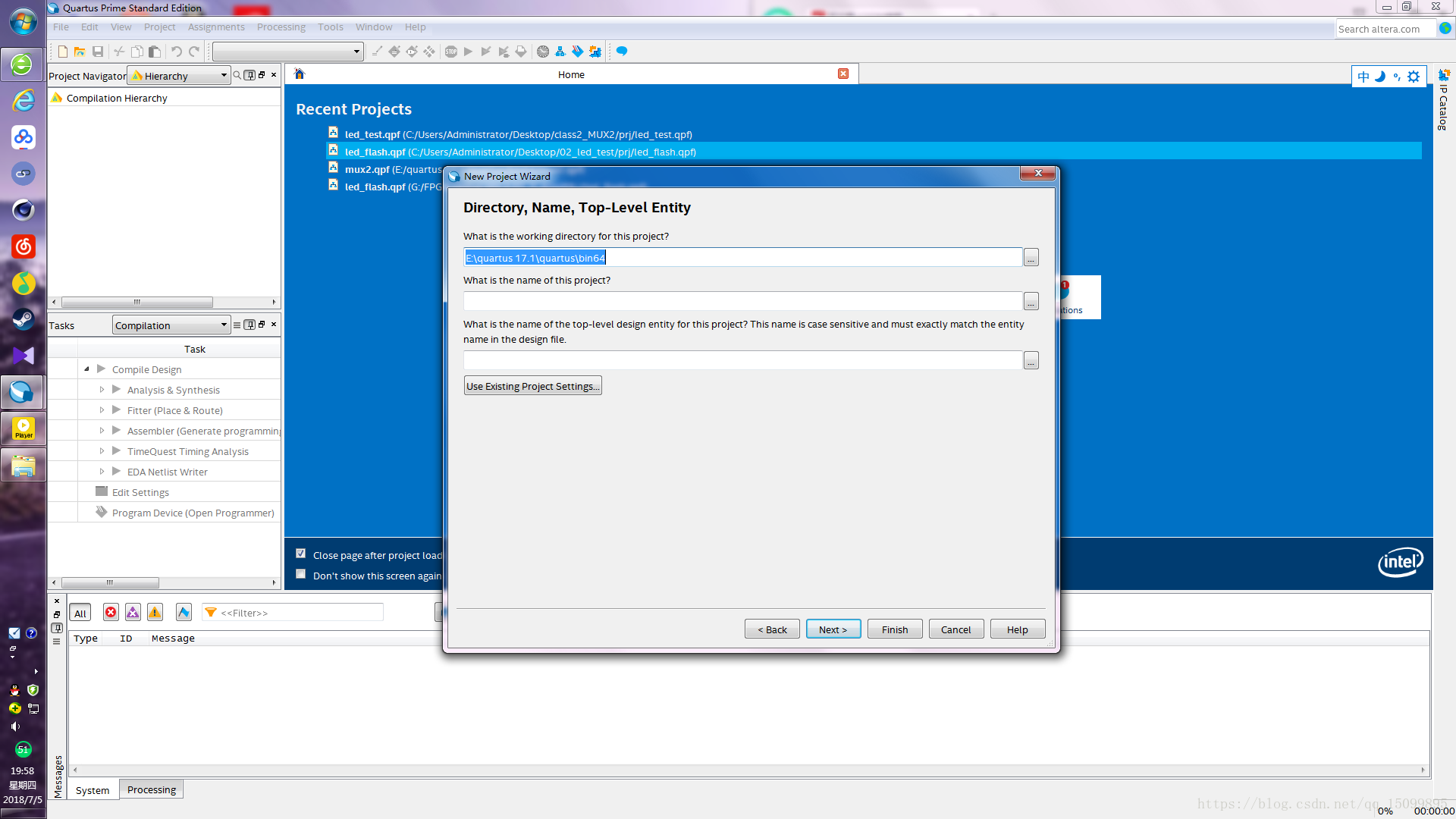The height and width of the screenshot is (819, 1456).
Task: Expand the Analysis & Synthesis task
Action: click(x=102, y=389)
